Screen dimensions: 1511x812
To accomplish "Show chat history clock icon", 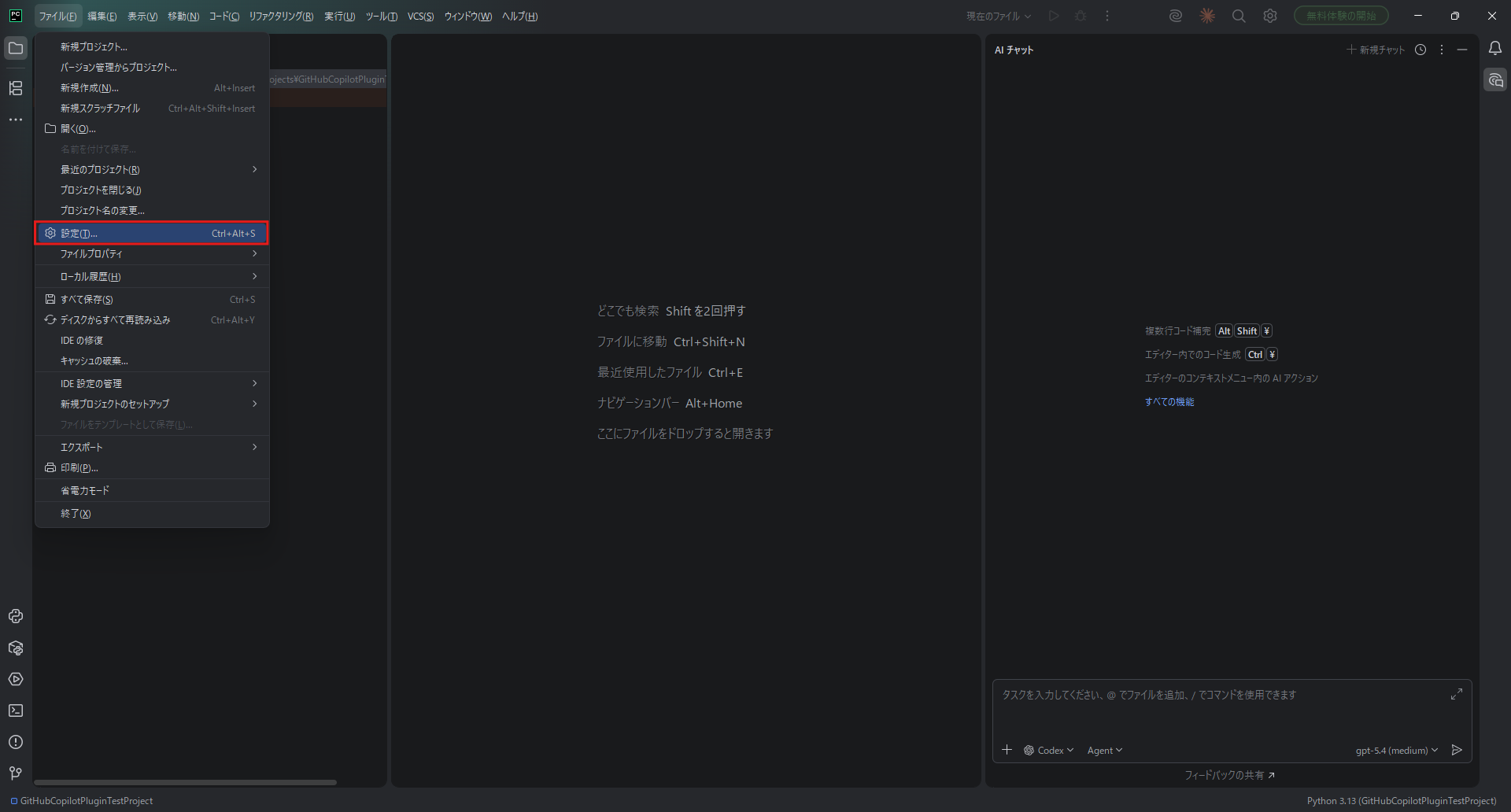I will coord(1420,50).
